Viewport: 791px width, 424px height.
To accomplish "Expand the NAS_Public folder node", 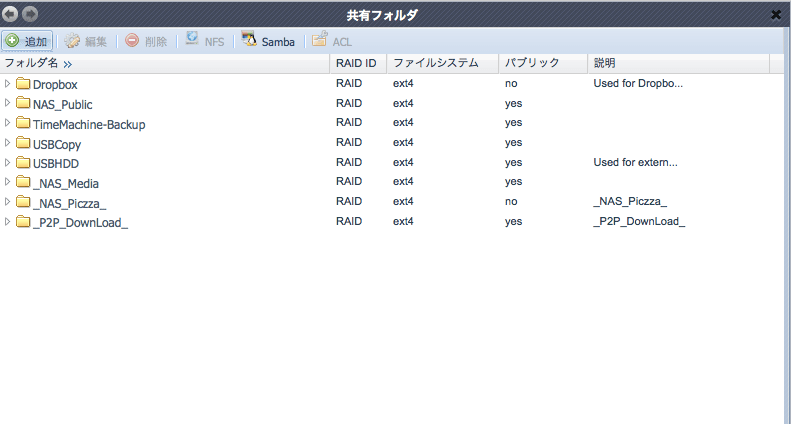I will [x=7, y=103].
